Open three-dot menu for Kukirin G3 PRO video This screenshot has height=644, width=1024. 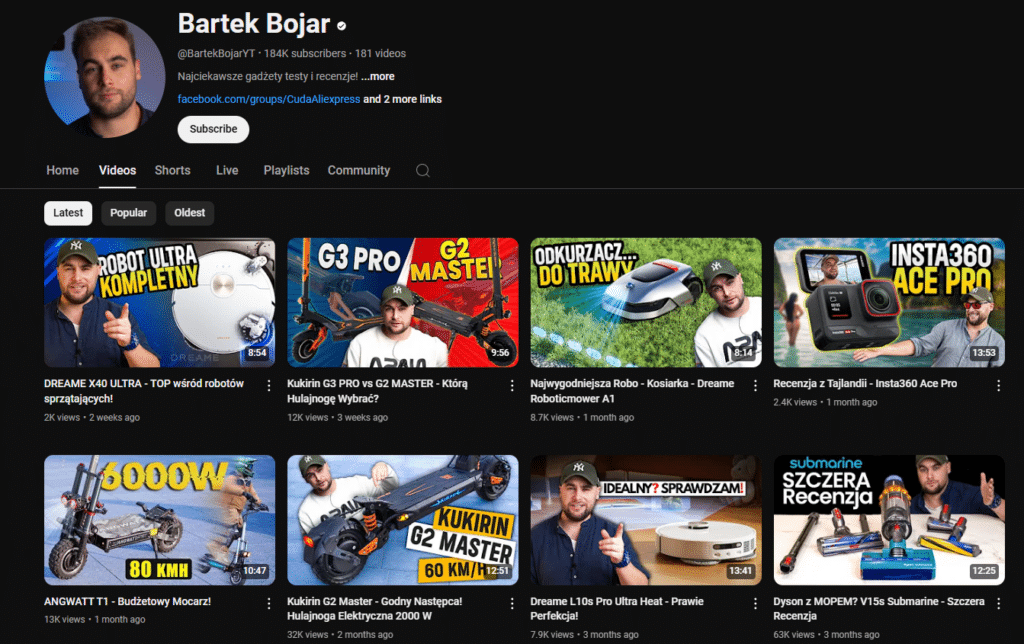512,385
